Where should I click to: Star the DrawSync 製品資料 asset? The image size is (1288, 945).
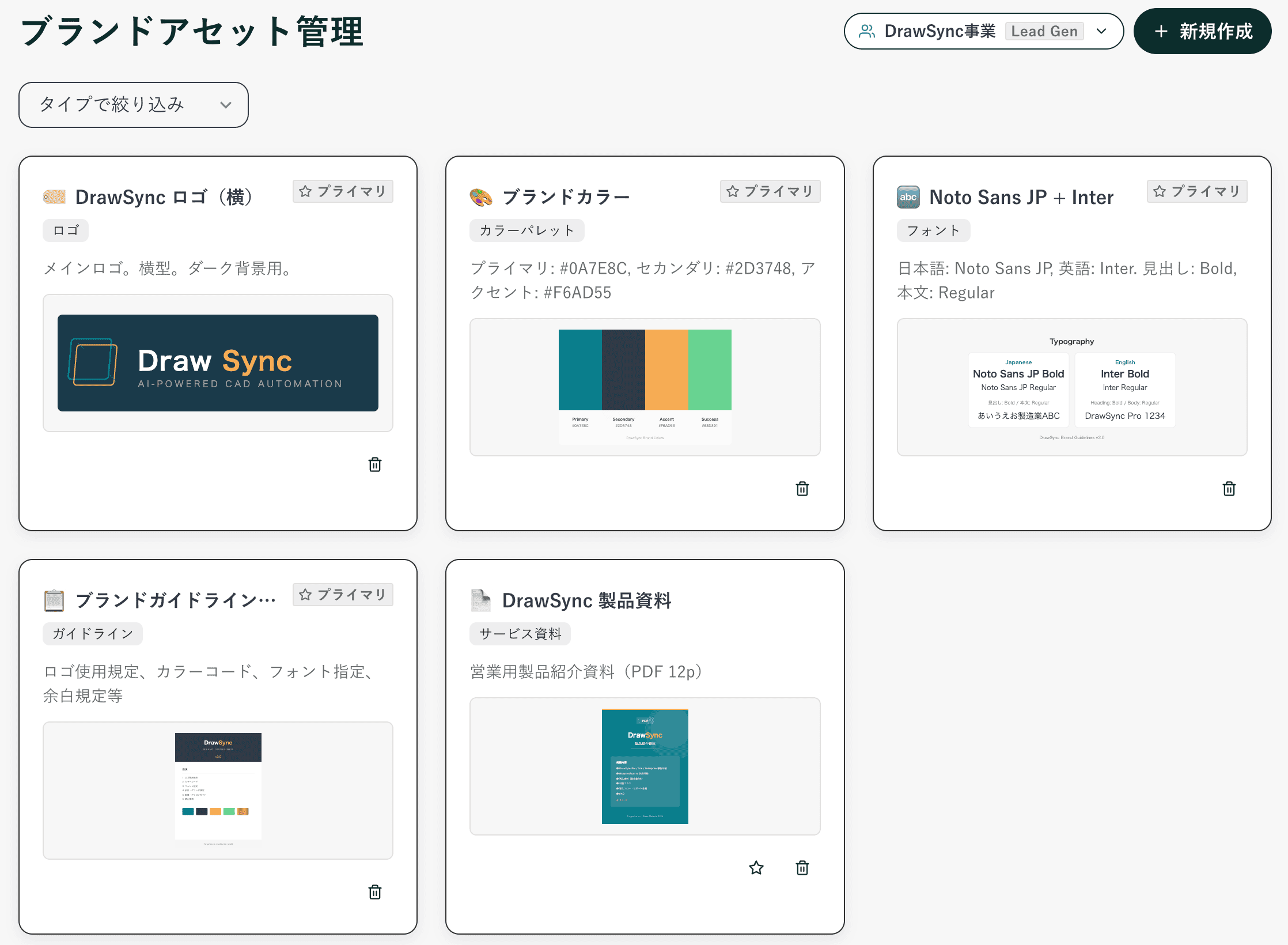tap(756, 868)
